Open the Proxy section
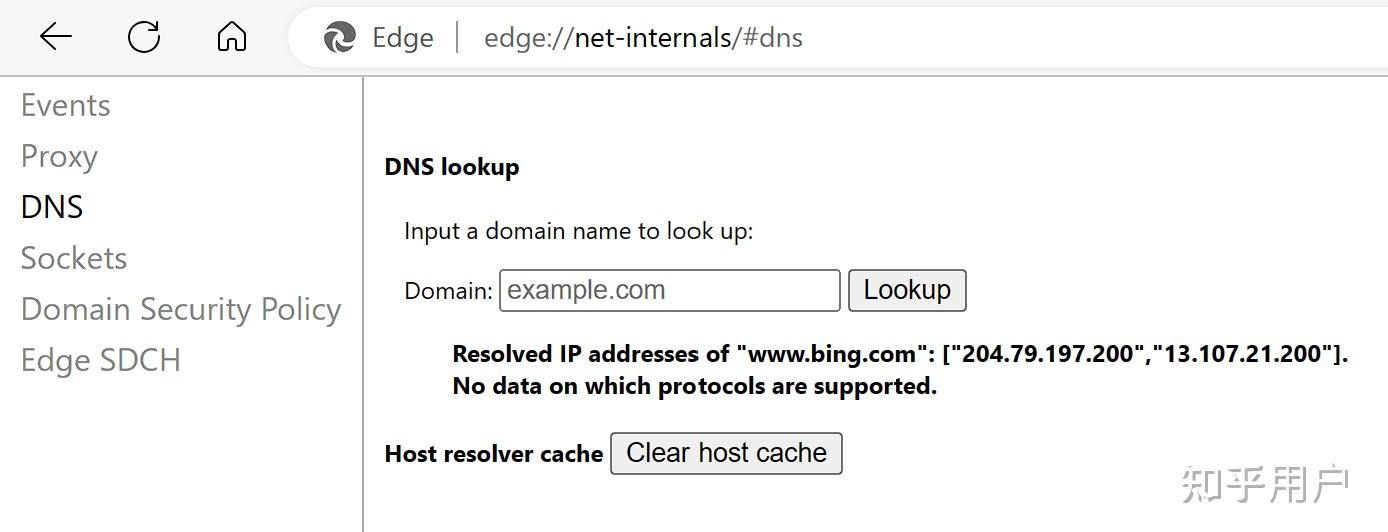This screenshot has height=532, width=1388. click(x=59, y=156)
